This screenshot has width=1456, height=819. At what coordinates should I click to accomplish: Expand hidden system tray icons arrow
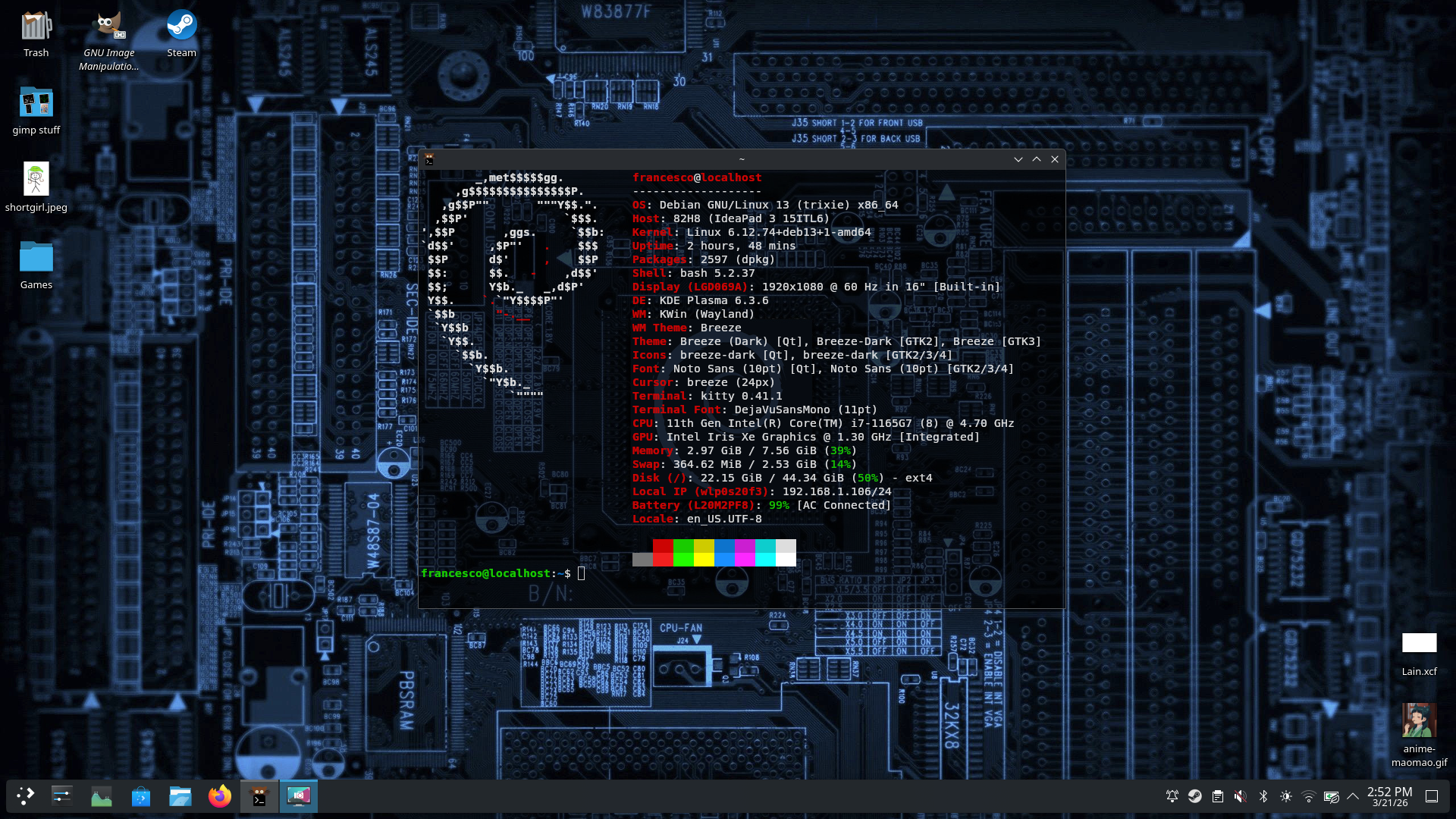1353,796
